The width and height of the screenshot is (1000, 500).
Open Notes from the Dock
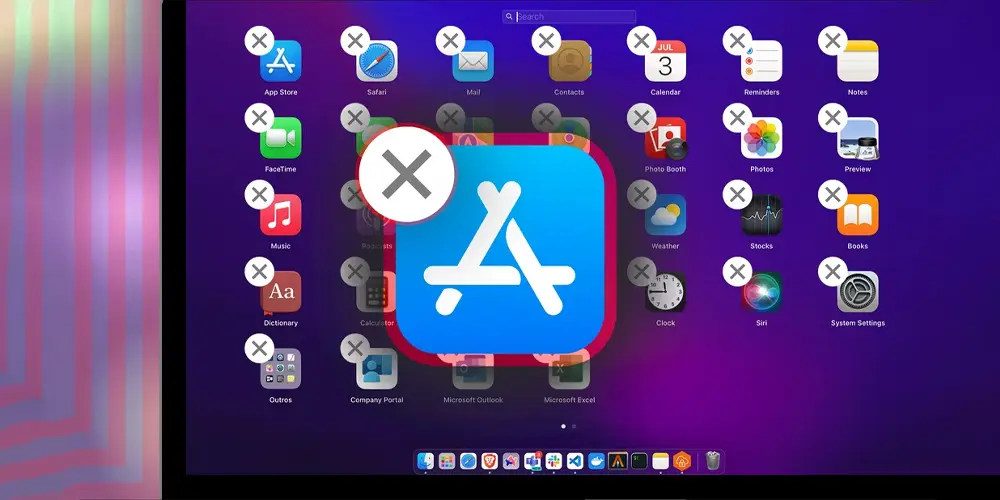(661, 461)
